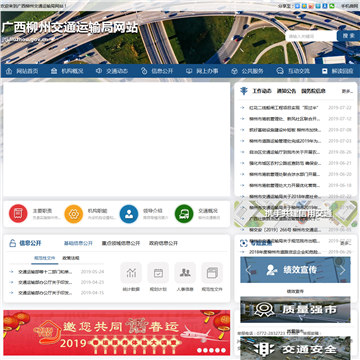The height and width of the screenshot is (360, 360).
Task: Click the home icon beside 网站首页
Action: 9,71
